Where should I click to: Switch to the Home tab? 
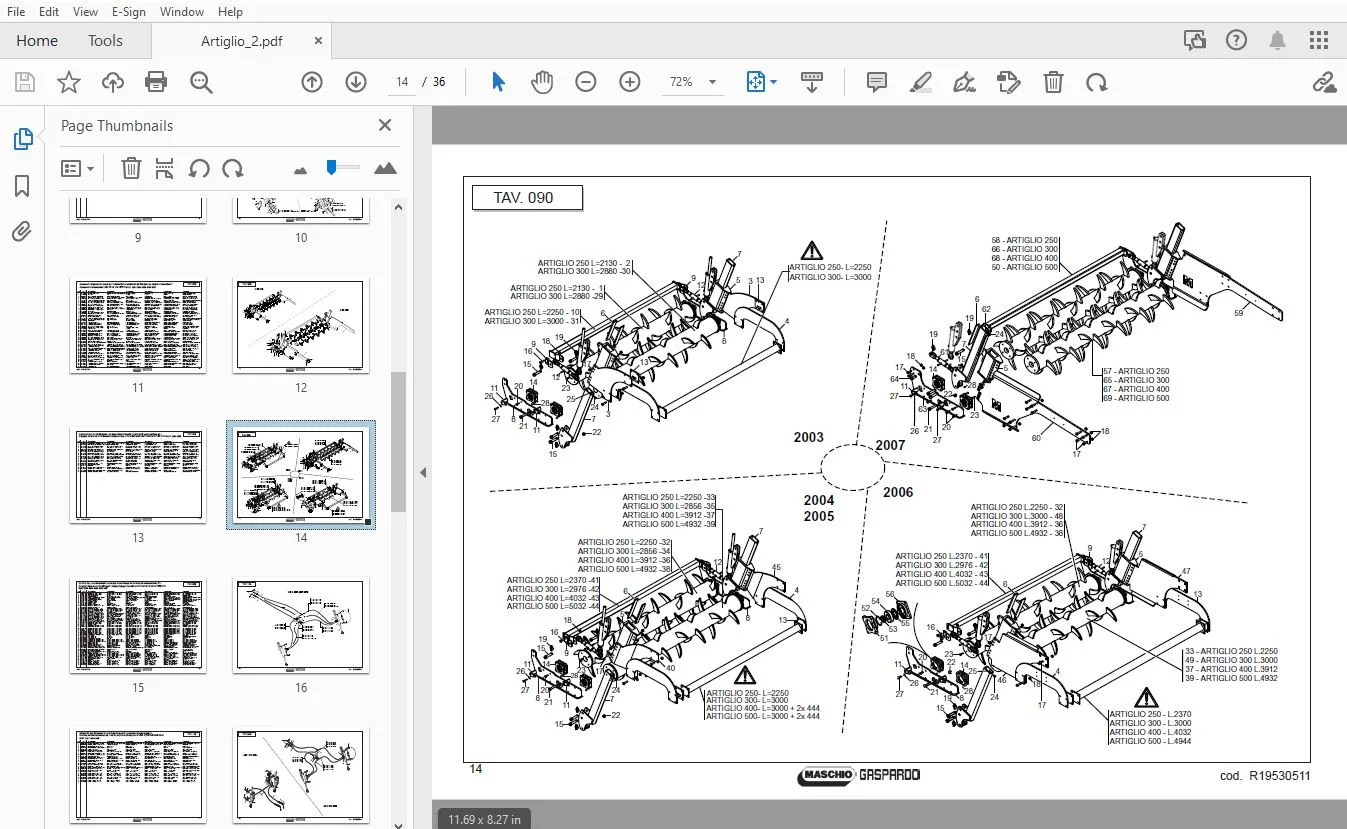coord(37,41)
